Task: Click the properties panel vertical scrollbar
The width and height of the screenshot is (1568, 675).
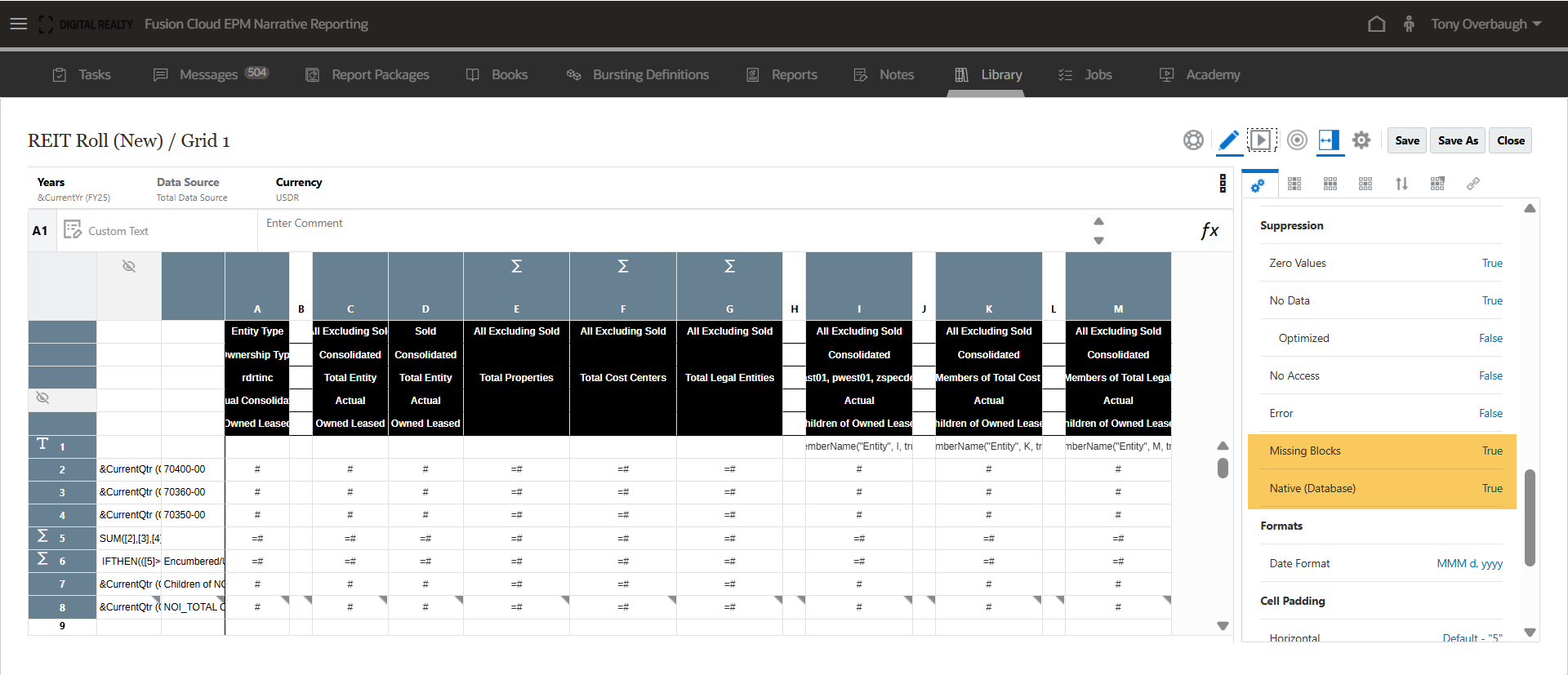Action: 1530,517
